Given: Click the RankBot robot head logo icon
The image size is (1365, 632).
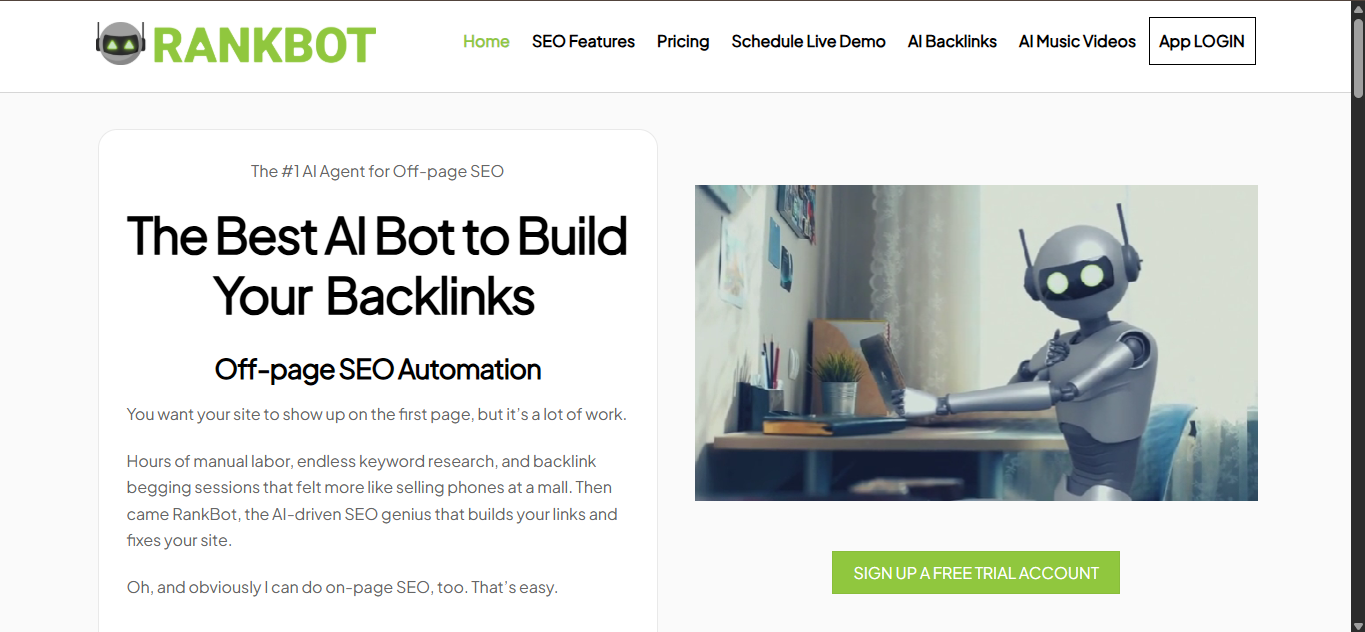Looking at the screenshot, I should [x=121, y=44].
